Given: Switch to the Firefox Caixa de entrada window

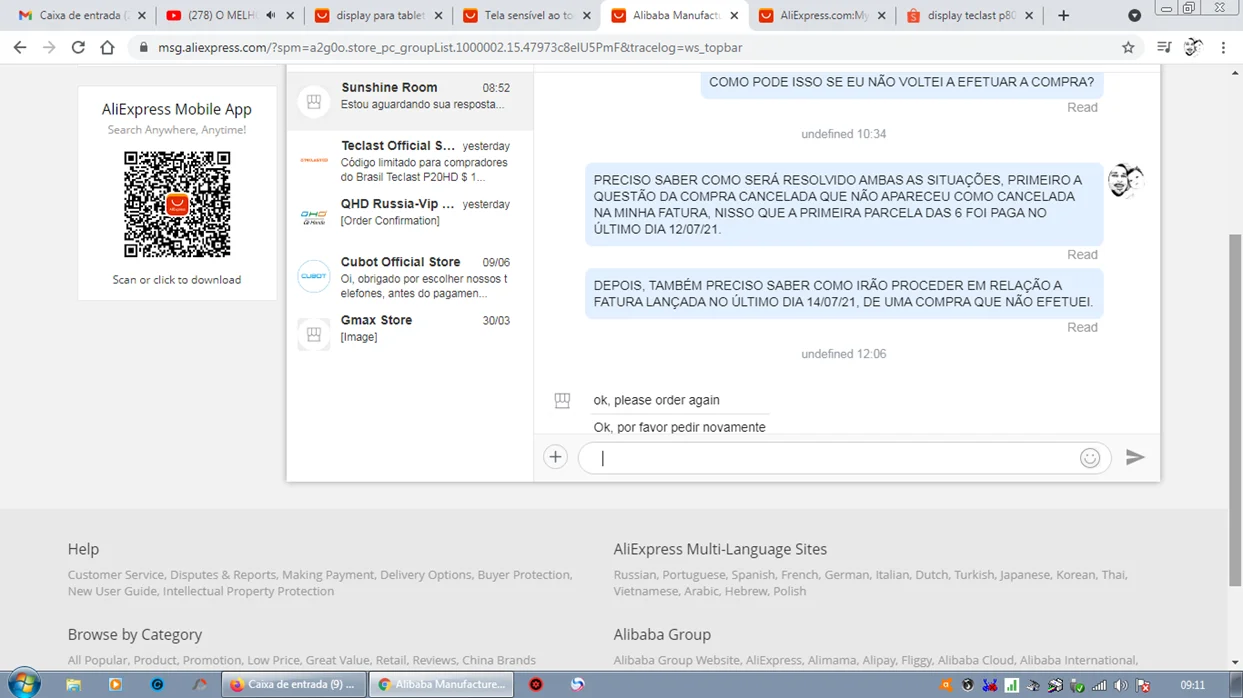Looking at the screenshot, I should point(292,685).
